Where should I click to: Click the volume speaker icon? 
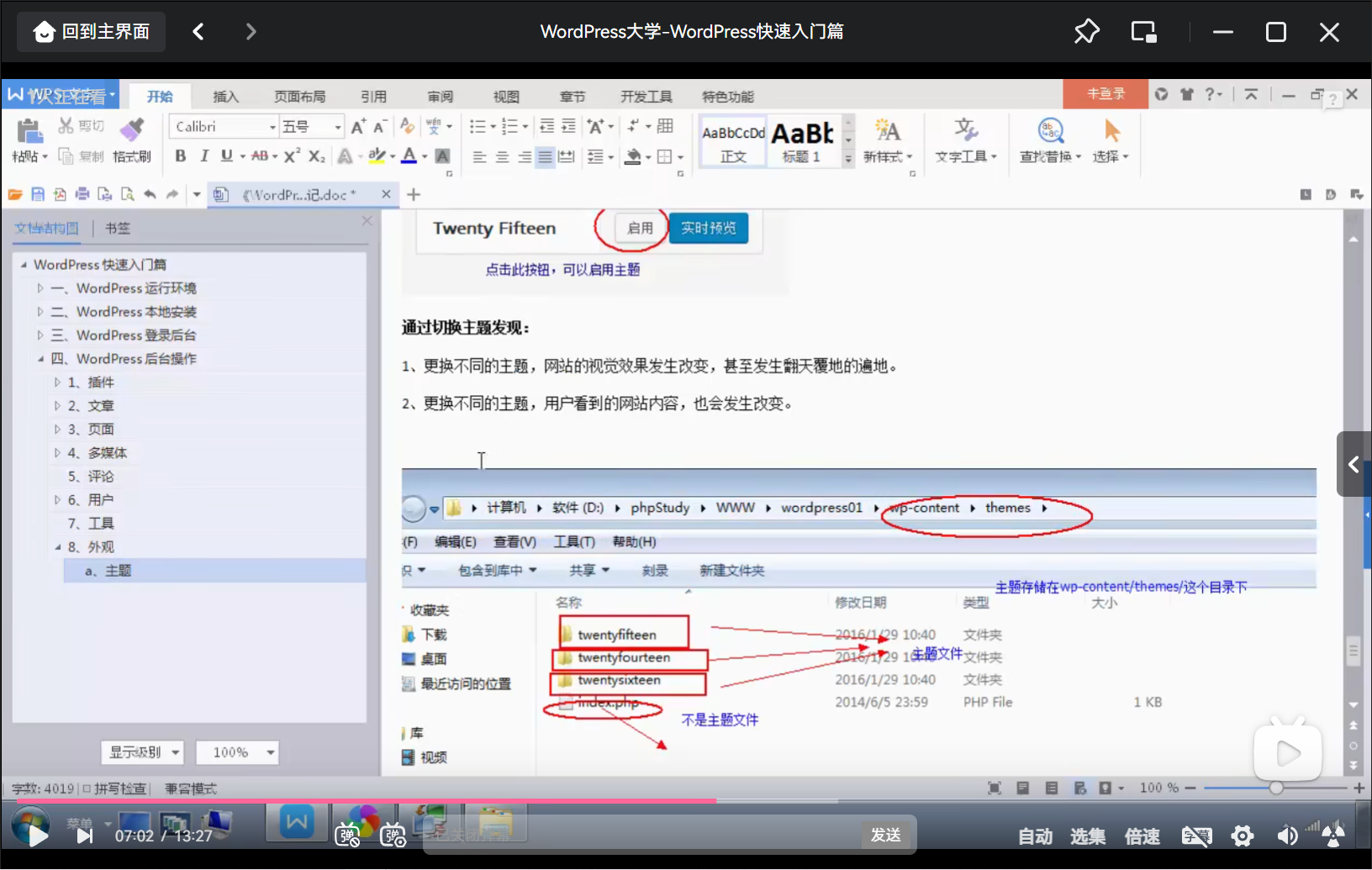tap(1287, 836)
